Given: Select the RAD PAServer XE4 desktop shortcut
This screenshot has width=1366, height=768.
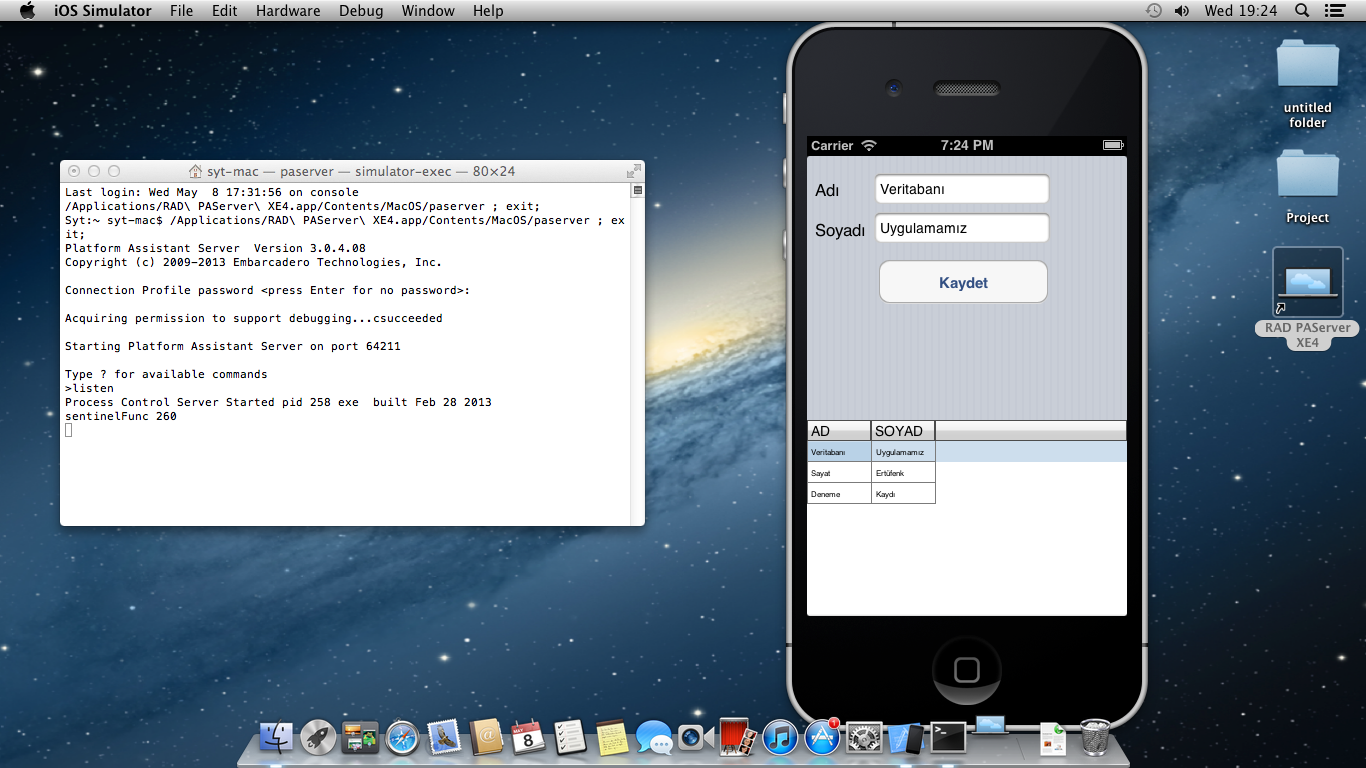Looking at the screenshot, I should click(x=1308, y=299).
